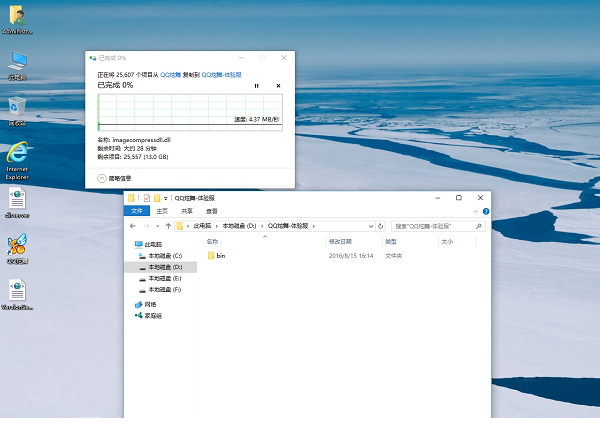This screenshot has width=600, height=434.
Task: Click the destination link QQ炫舞-体验服 in copy dialog
Action: pyautogui.click(x=222, y=75)
